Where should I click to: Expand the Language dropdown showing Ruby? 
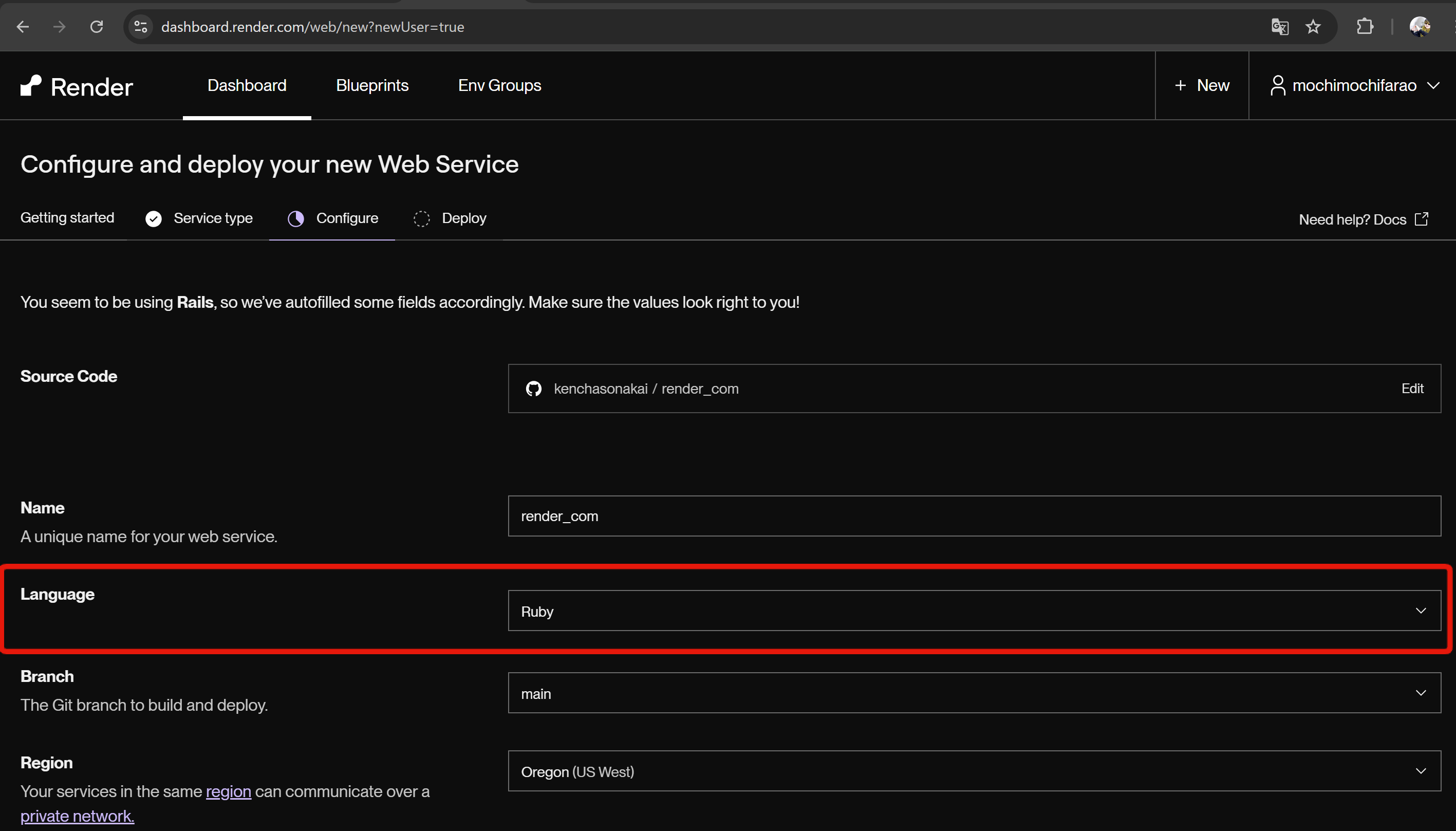click(975, 611)
